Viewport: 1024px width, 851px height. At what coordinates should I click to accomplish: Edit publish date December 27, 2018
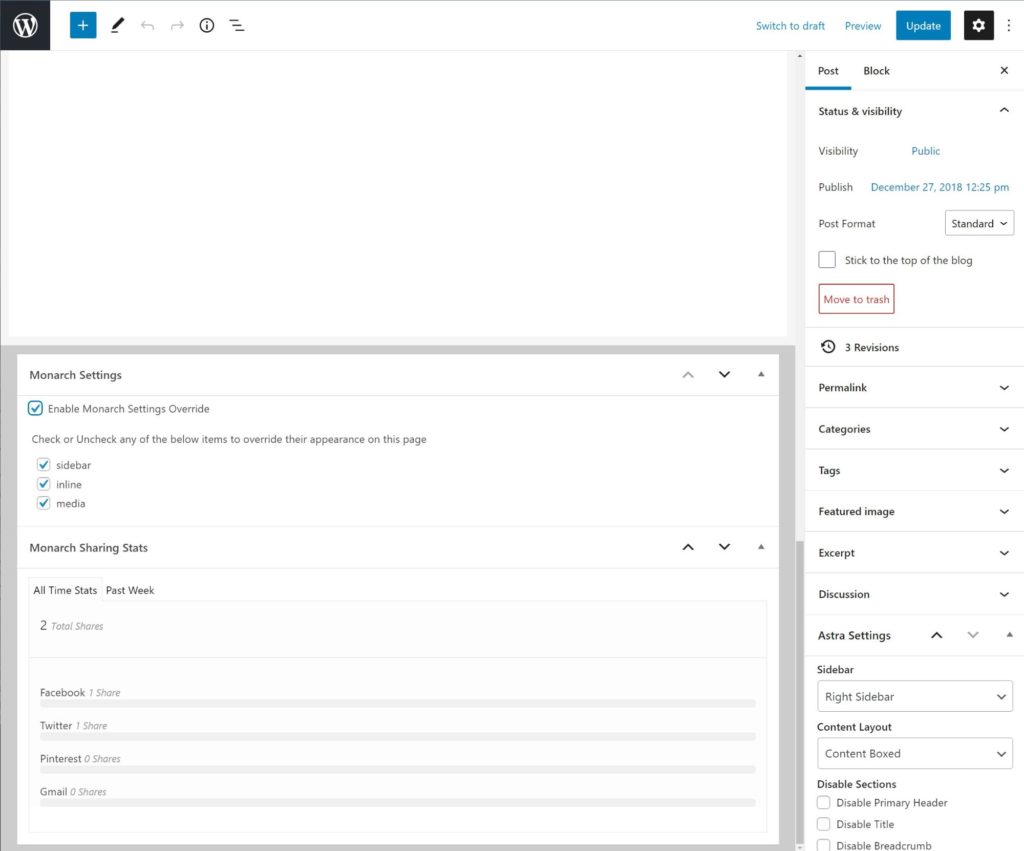point(940,187)
